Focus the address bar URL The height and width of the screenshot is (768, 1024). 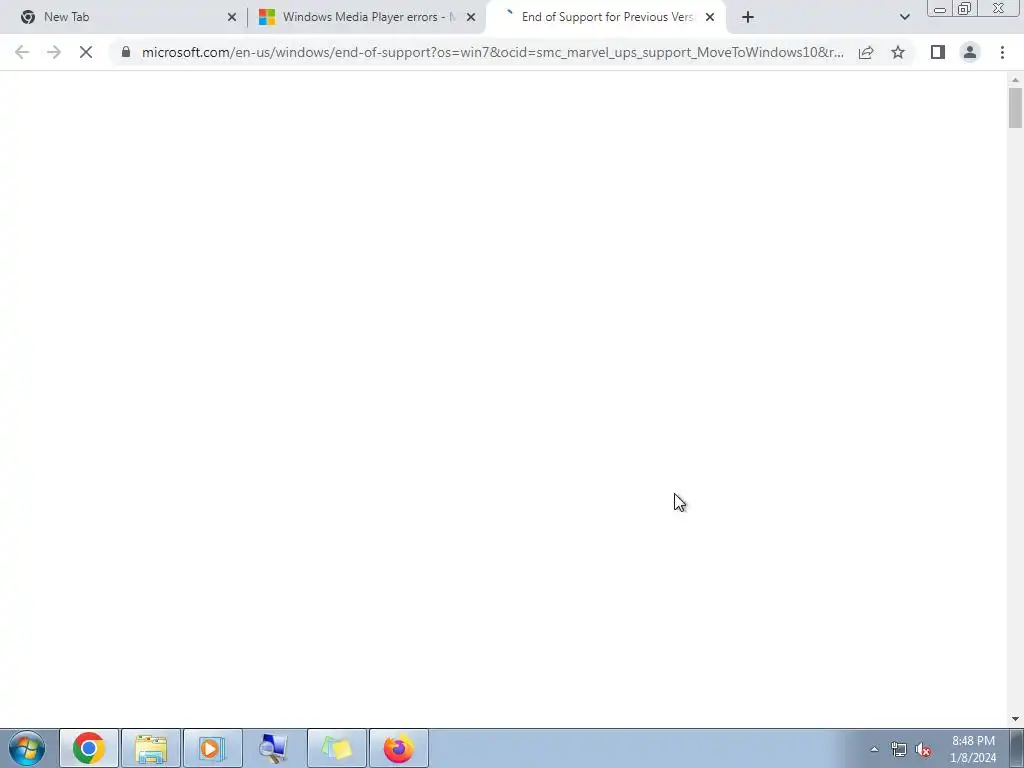pyautogui.click(x=492, y=52)
